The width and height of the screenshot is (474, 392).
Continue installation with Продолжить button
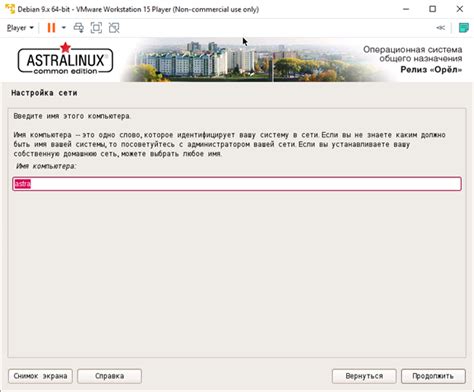point(433,376)
